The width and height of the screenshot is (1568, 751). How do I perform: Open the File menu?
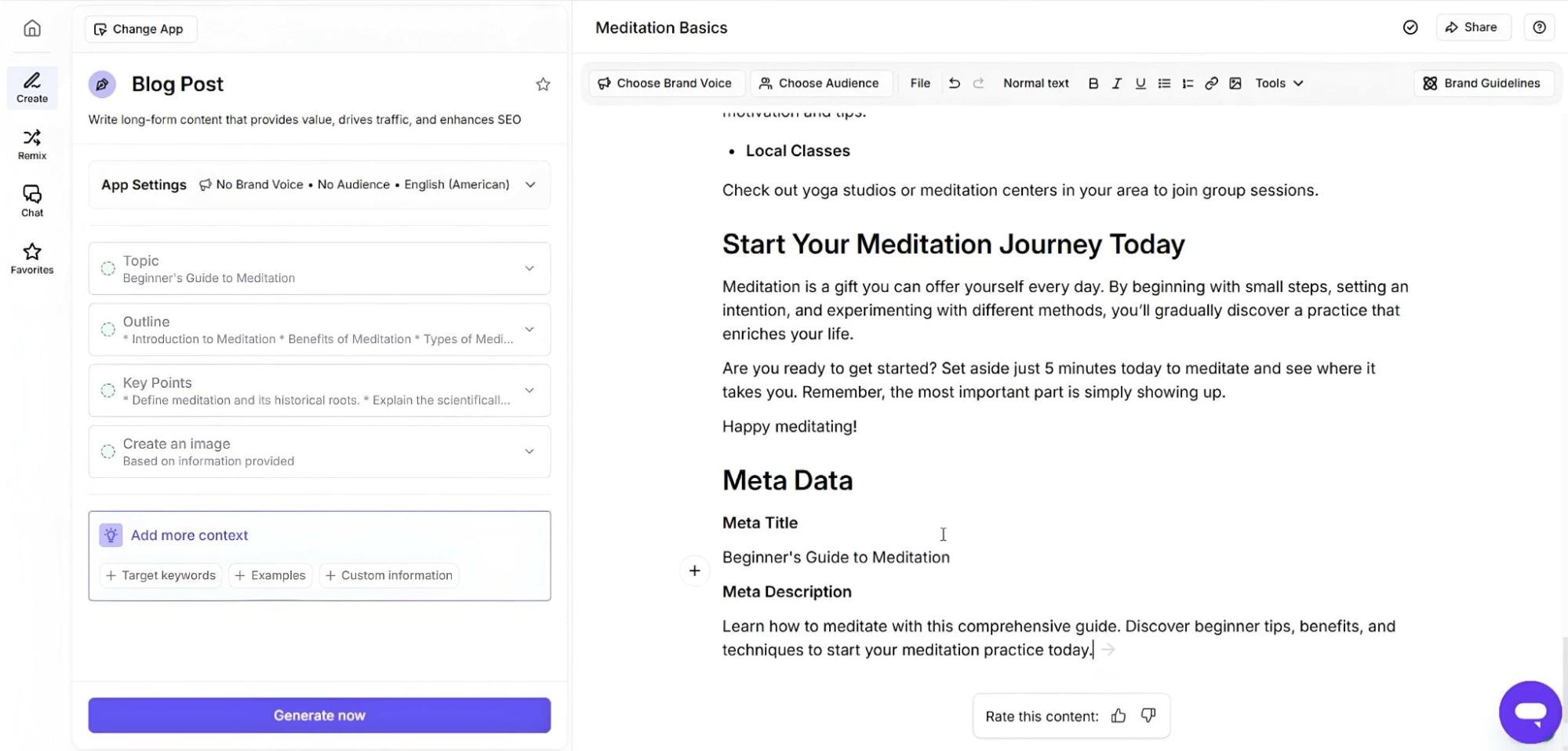click(920, 83)
